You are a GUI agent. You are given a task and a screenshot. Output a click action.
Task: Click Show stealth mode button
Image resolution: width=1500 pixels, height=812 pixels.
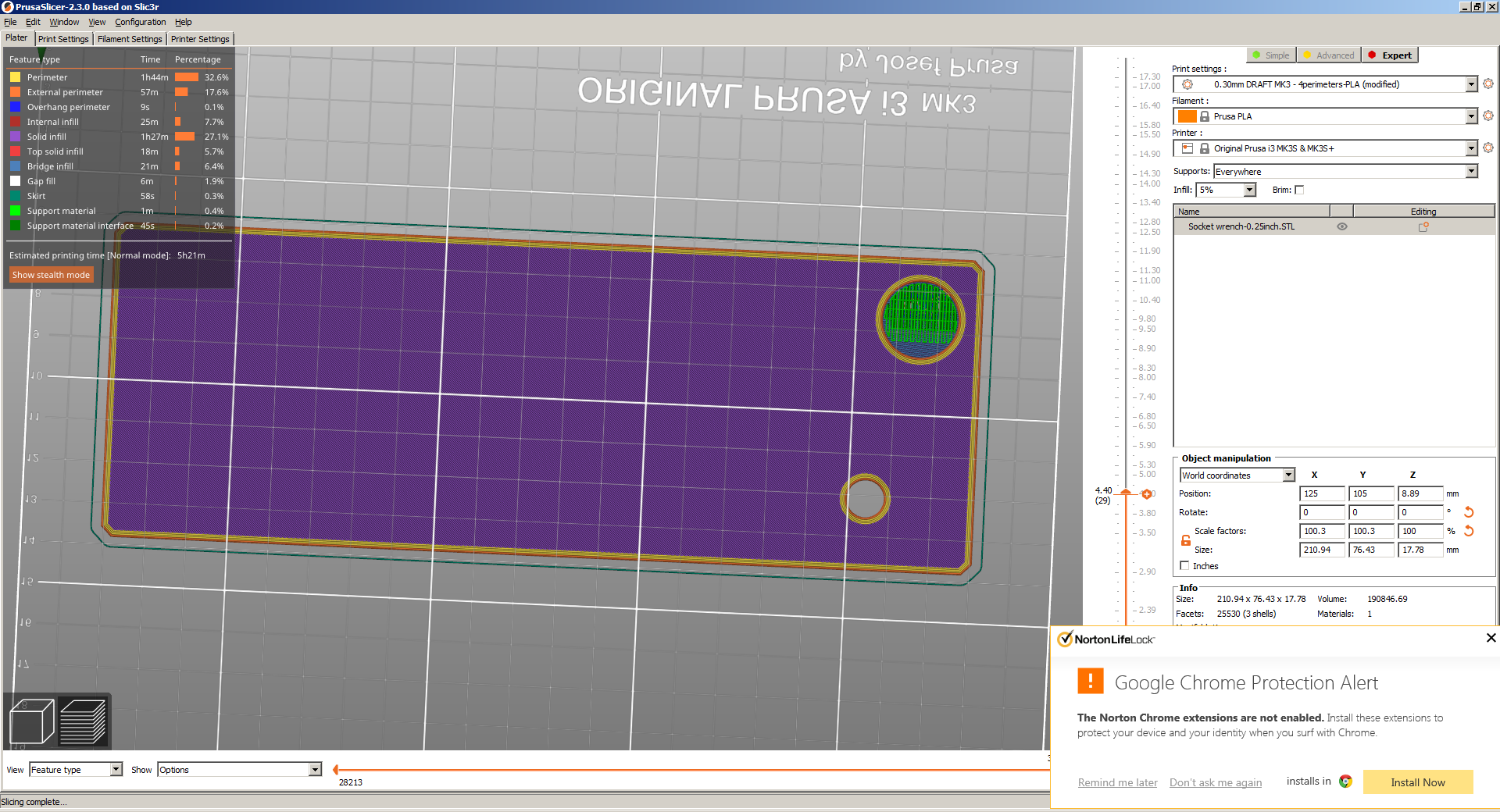51,275
